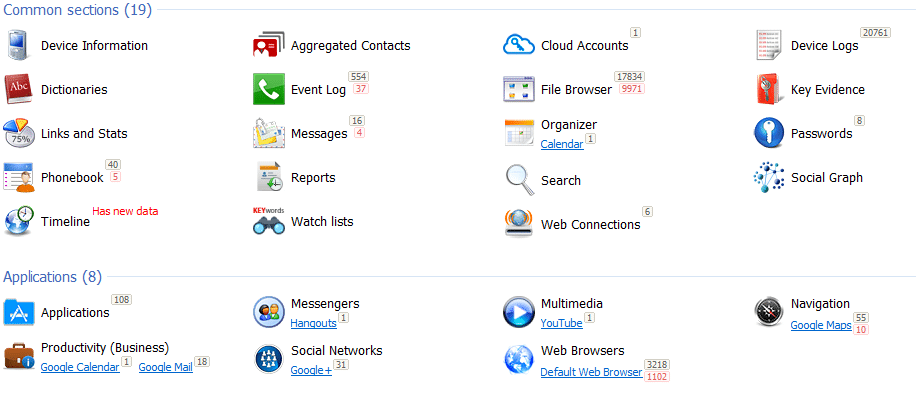Click the Common sections (19) heading
Viewport: 916px width, 406px height.
point(78,10)
